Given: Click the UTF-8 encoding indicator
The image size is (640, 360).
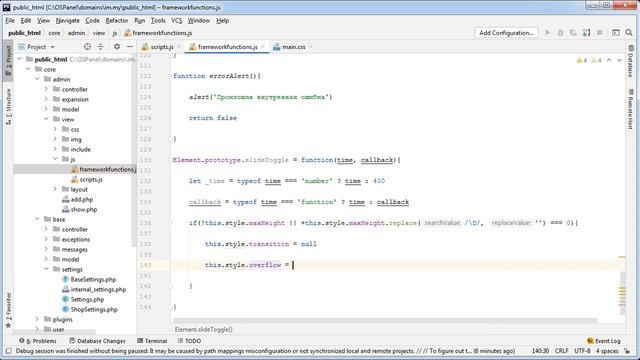Looking at the screenshot, I should pos(582,351).
